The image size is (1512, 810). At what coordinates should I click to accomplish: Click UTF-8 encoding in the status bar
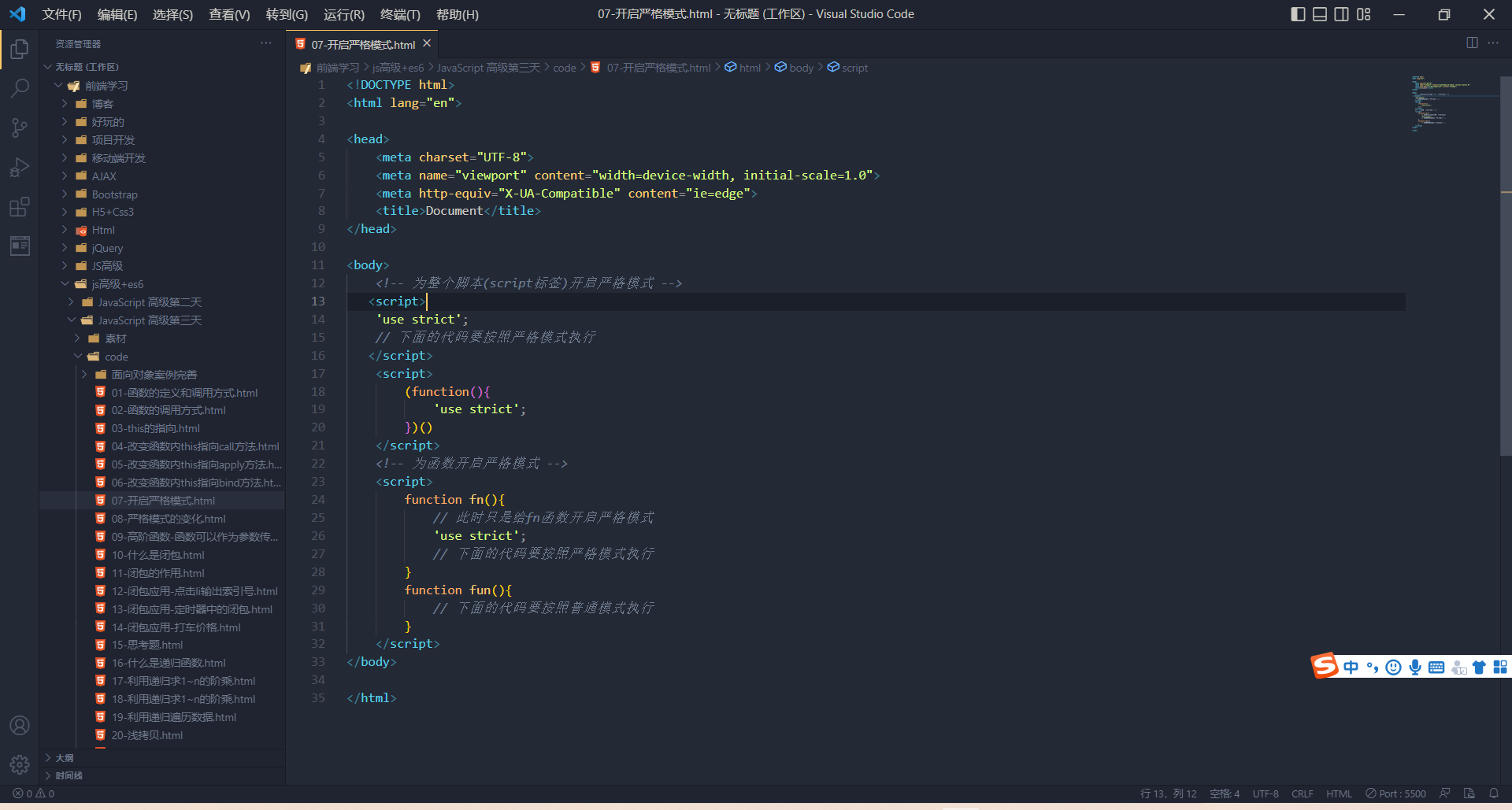click(x=1266, y=793)
